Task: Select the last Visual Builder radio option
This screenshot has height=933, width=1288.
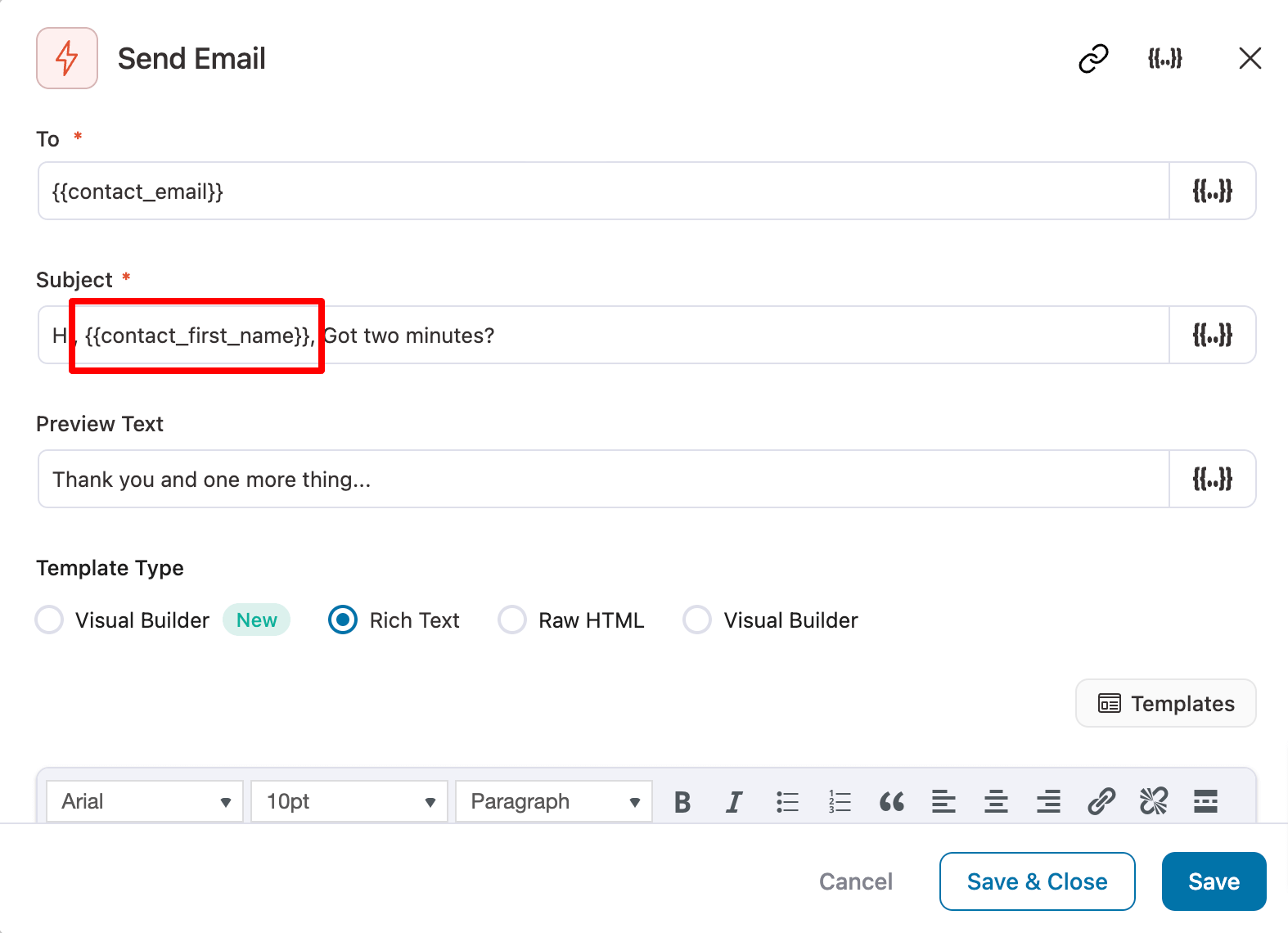Action: [697, 620]
